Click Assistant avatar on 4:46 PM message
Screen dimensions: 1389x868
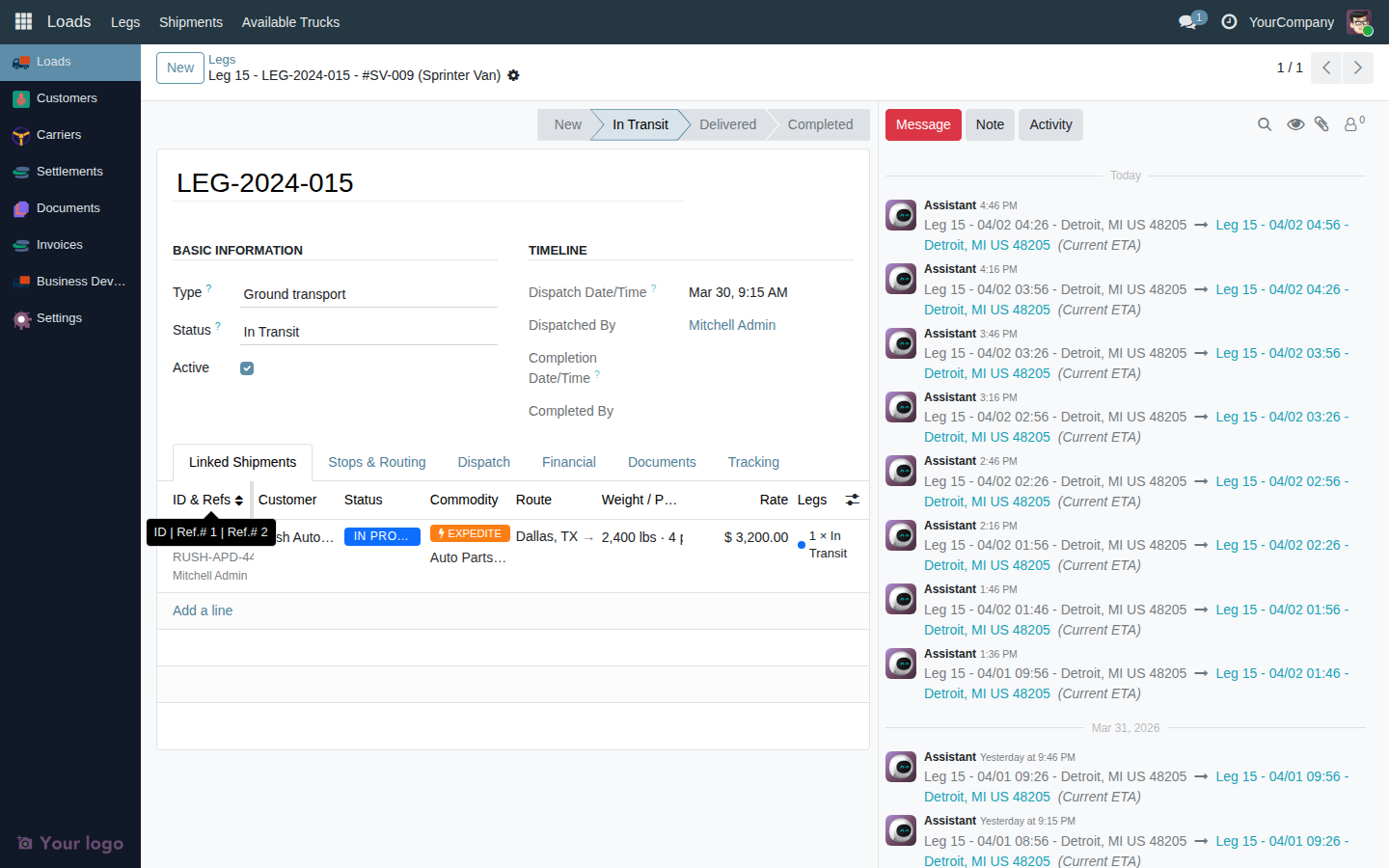point(901,215)
